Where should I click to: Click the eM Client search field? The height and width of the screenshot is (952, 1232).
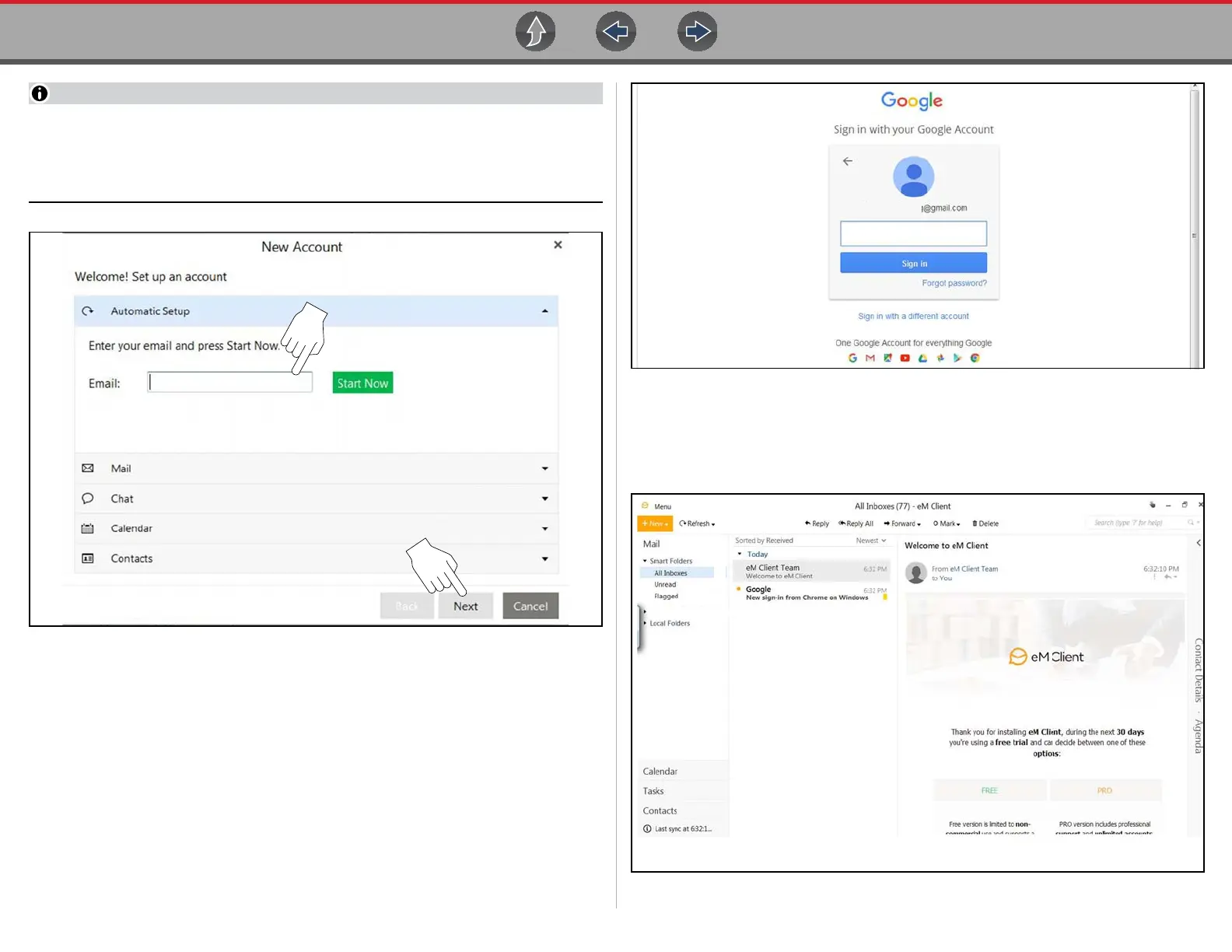coord(1141,523)
